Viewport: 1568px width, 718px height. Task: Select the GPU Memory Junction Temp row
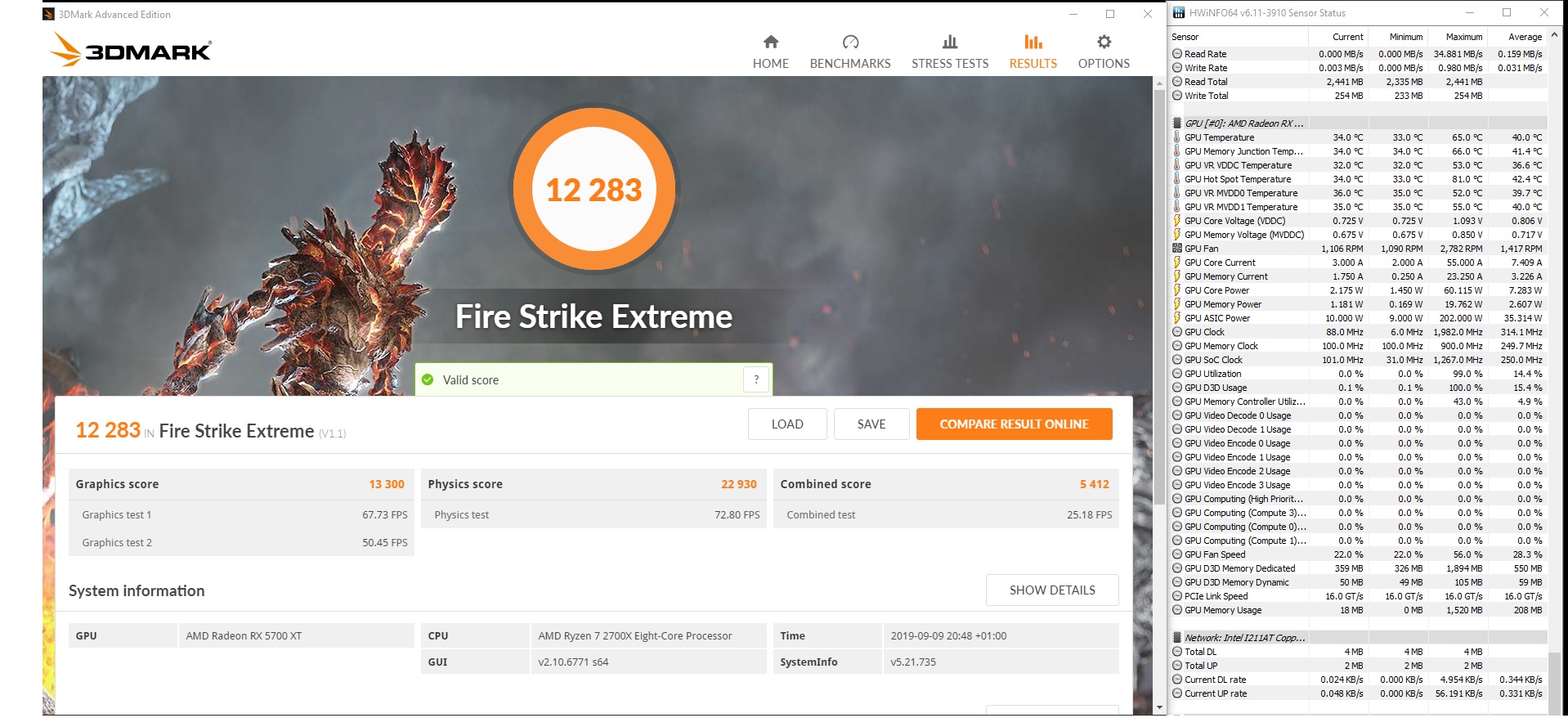point(1358,151)
